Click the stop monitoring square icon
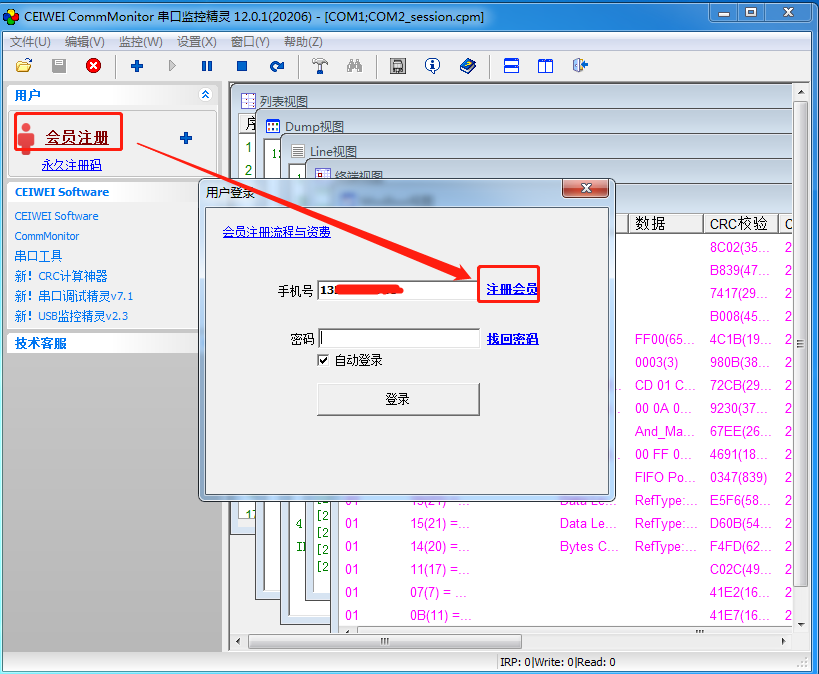The width and height of the screenshot is (819, 674). pos(242,66)
